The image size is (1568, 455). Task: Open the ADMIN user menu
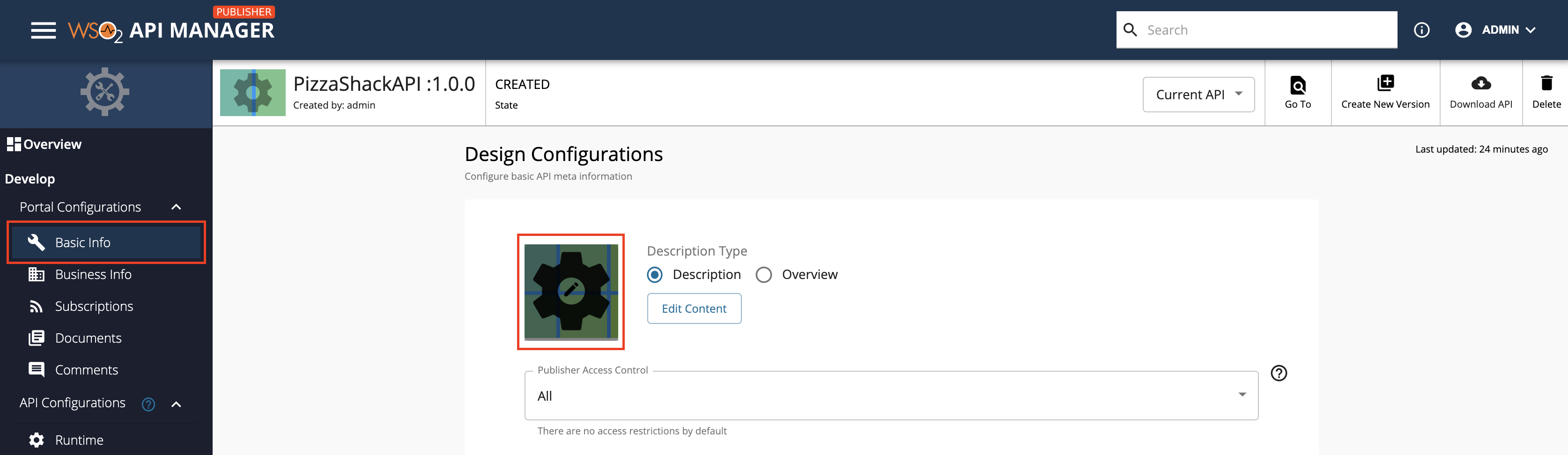point(1495,30)
